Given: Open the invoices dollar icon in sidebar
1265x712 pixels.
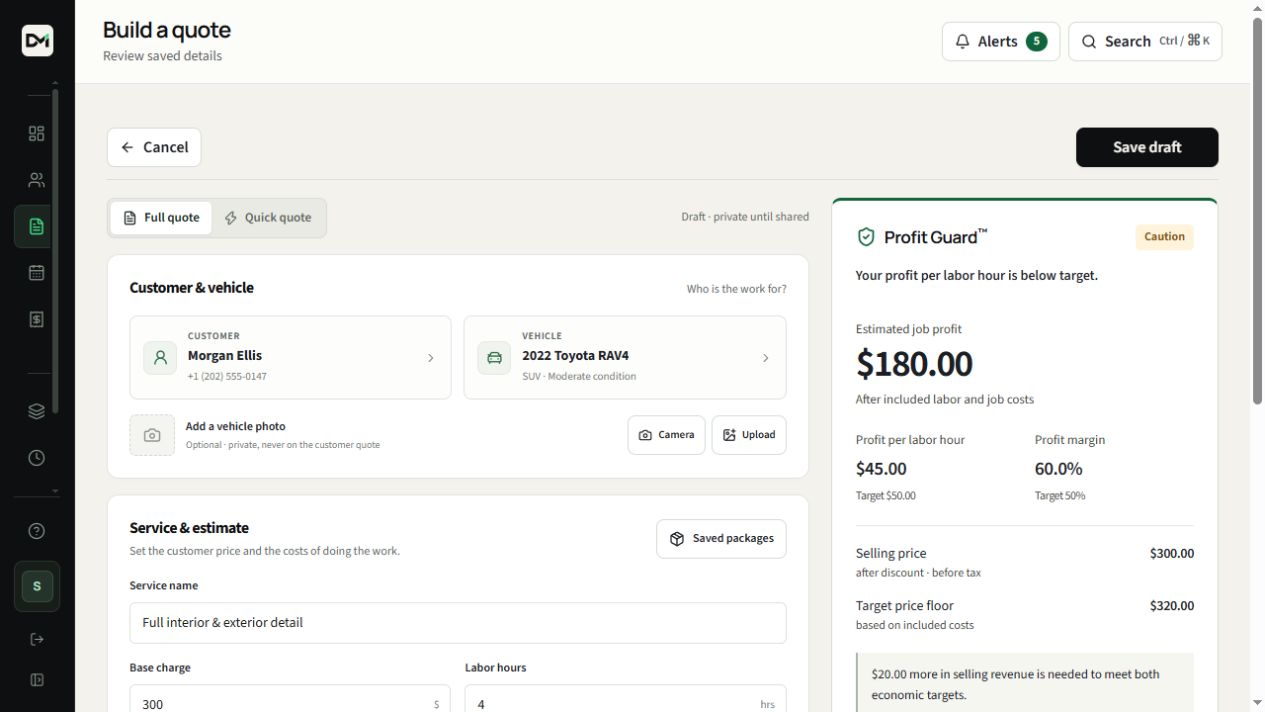Looking at the screenshot, I should click(37, 319).
